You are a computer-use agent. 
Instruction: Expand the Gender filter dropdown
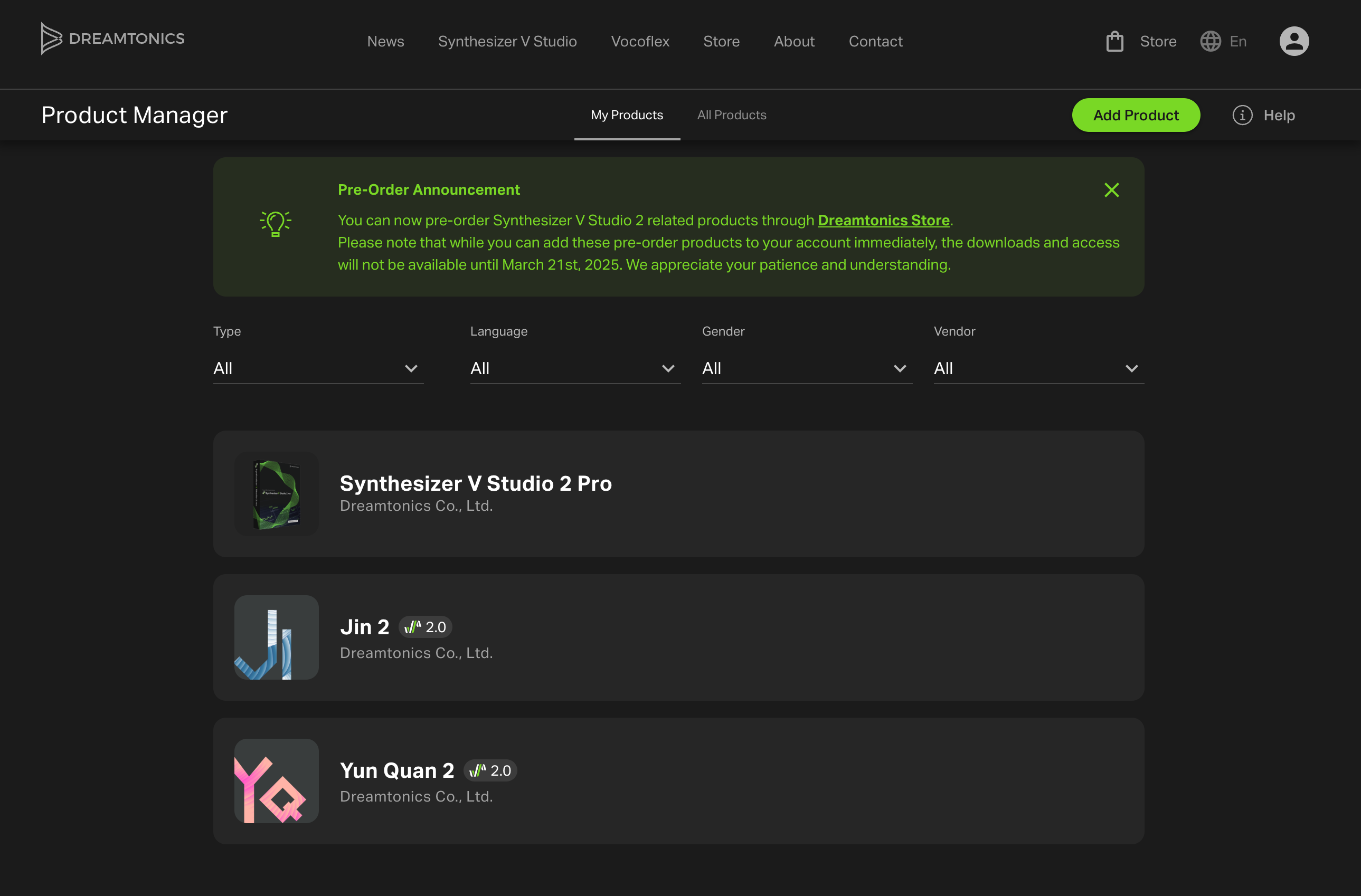(806, 368)
